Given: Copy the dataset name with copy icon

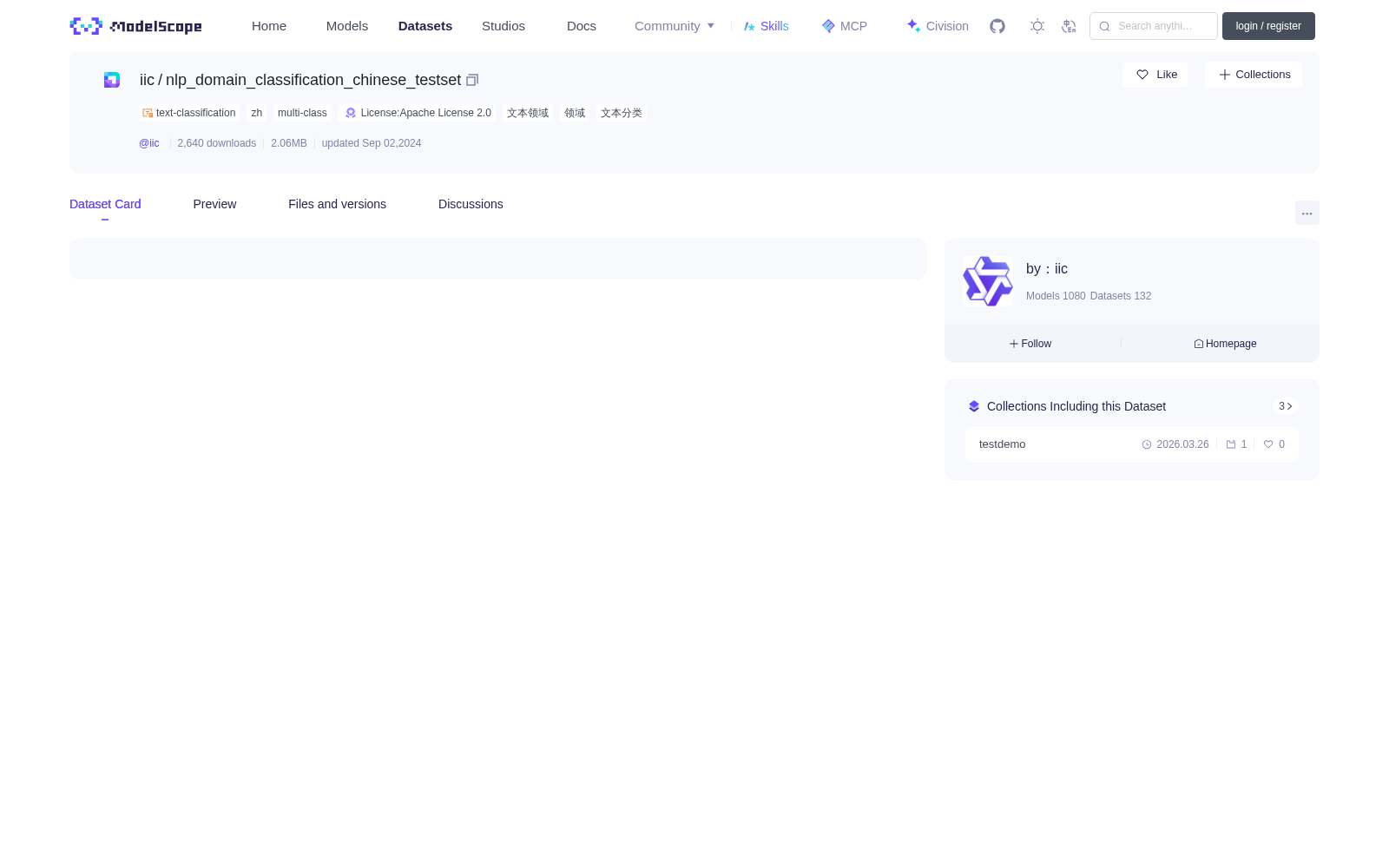Looking at the screenshot, I should (472, 80).
